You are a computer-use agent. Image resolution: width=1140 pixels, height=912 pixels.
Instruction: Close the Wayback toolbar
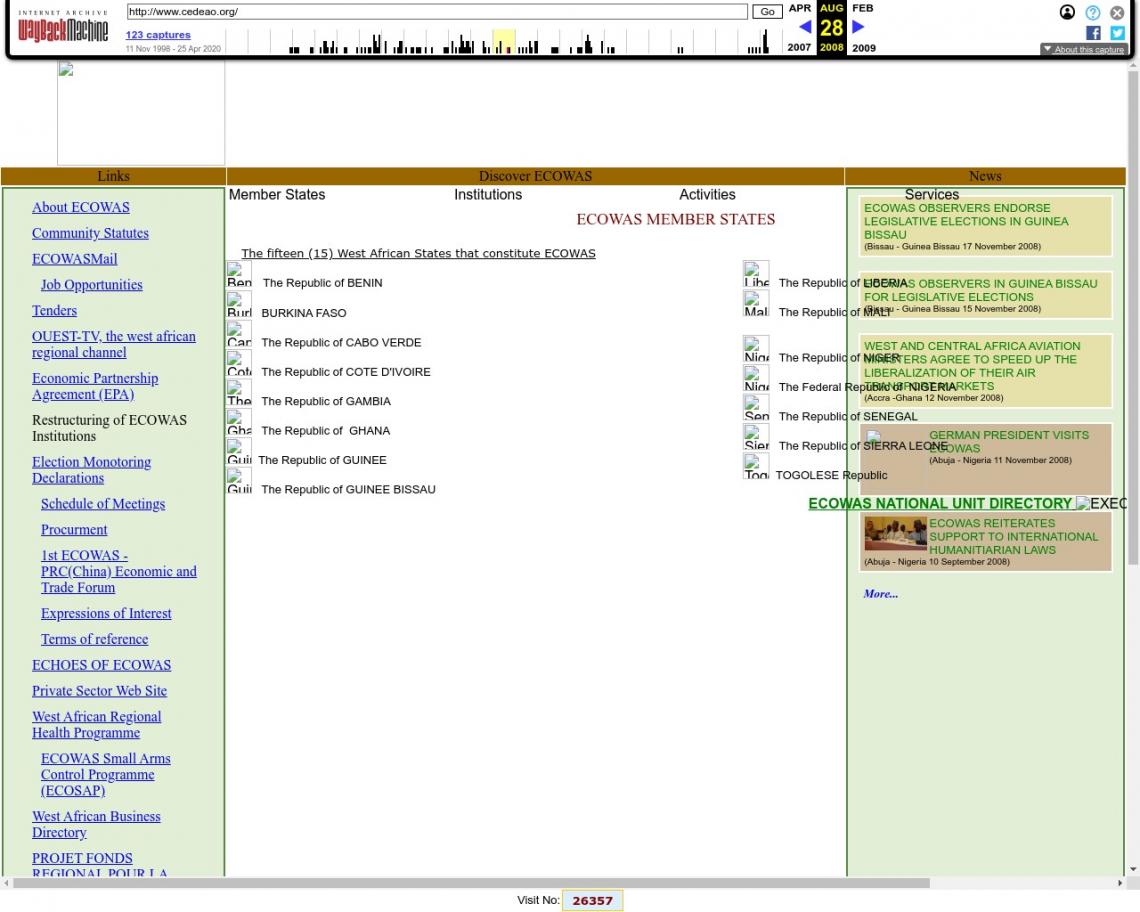coord(1117,12)
